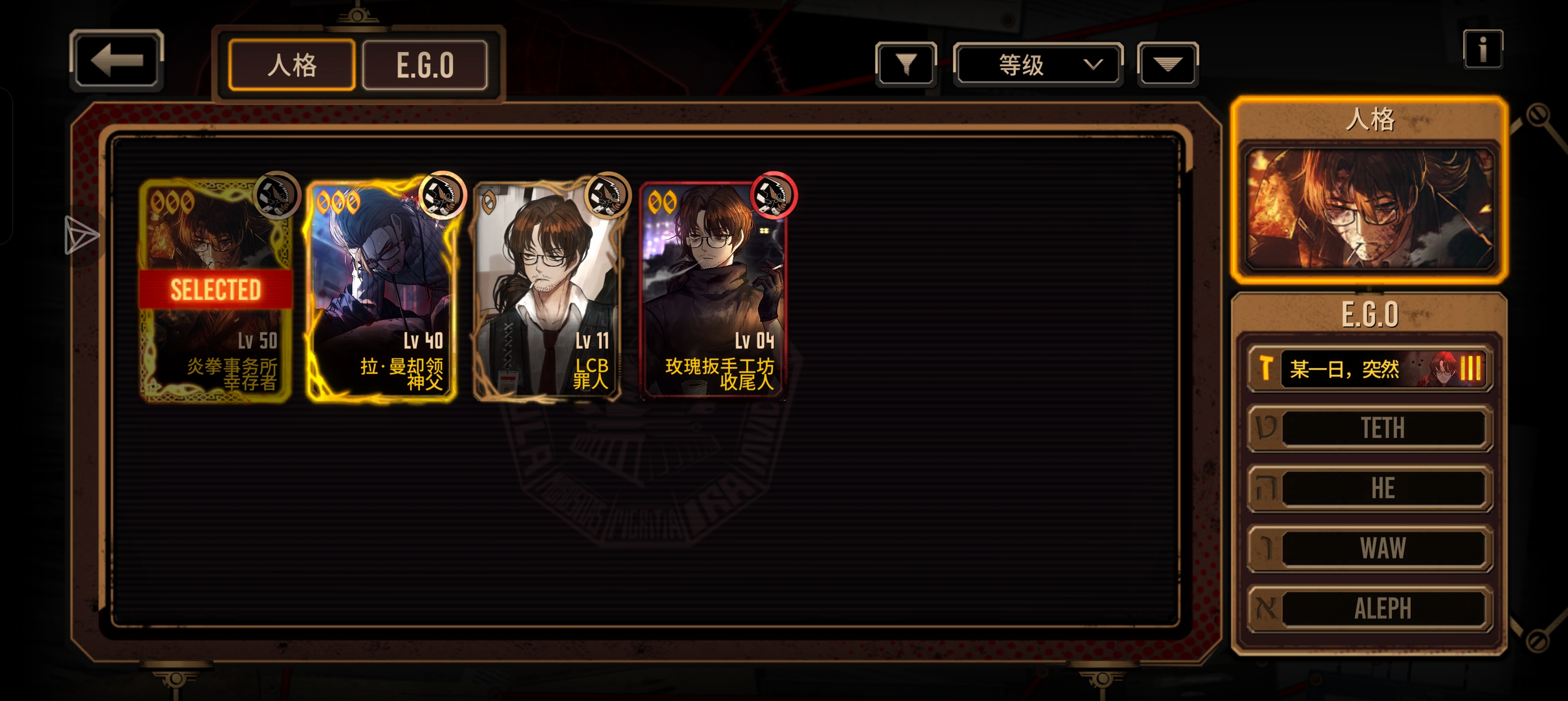Select the TETH E.G.O slot
The image size is (1568, 701).
[x=1369, y=428]
